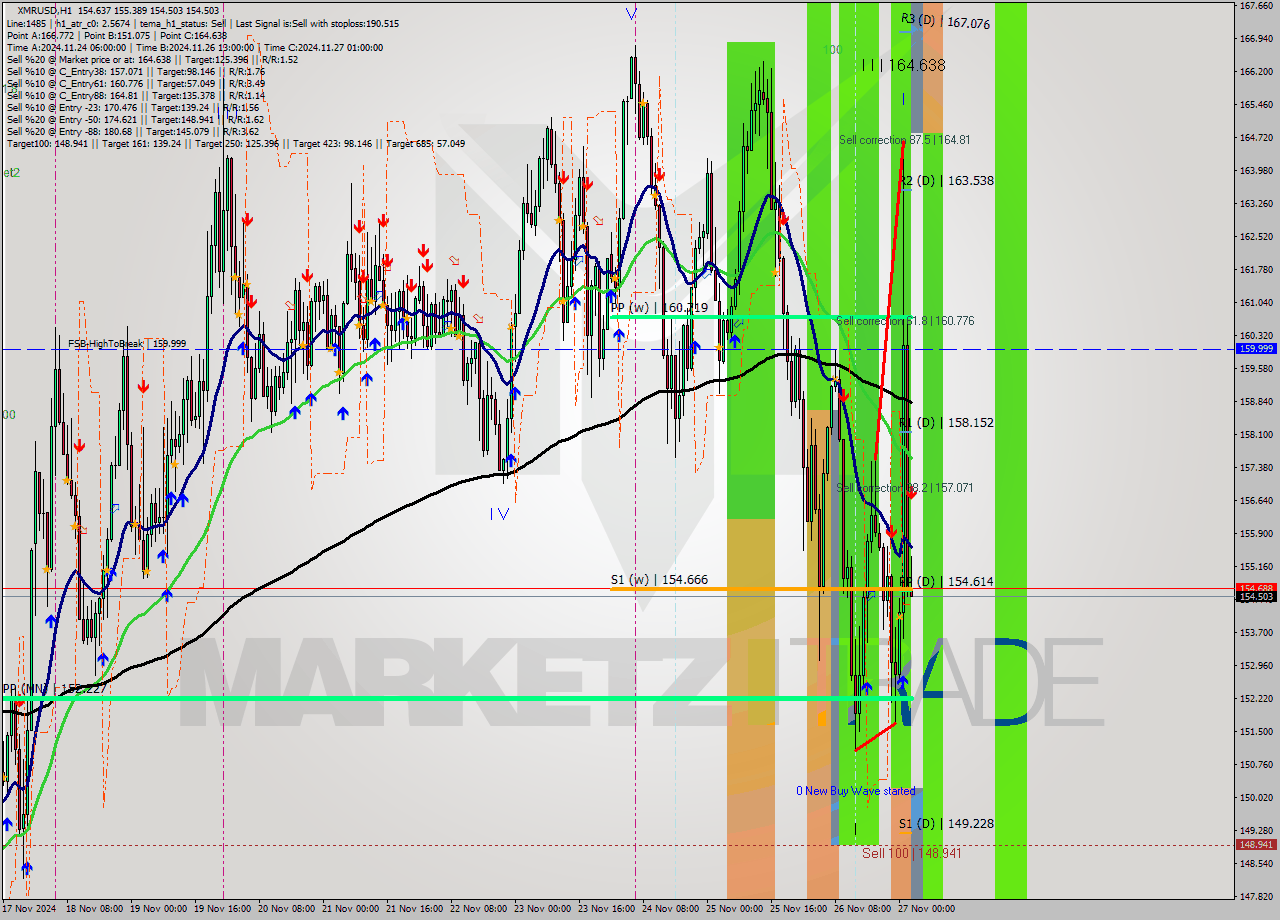Click the '27 Nov 00:00' time axis label
Viewport: 1280px width, 920px height.
tap(927, 910)
